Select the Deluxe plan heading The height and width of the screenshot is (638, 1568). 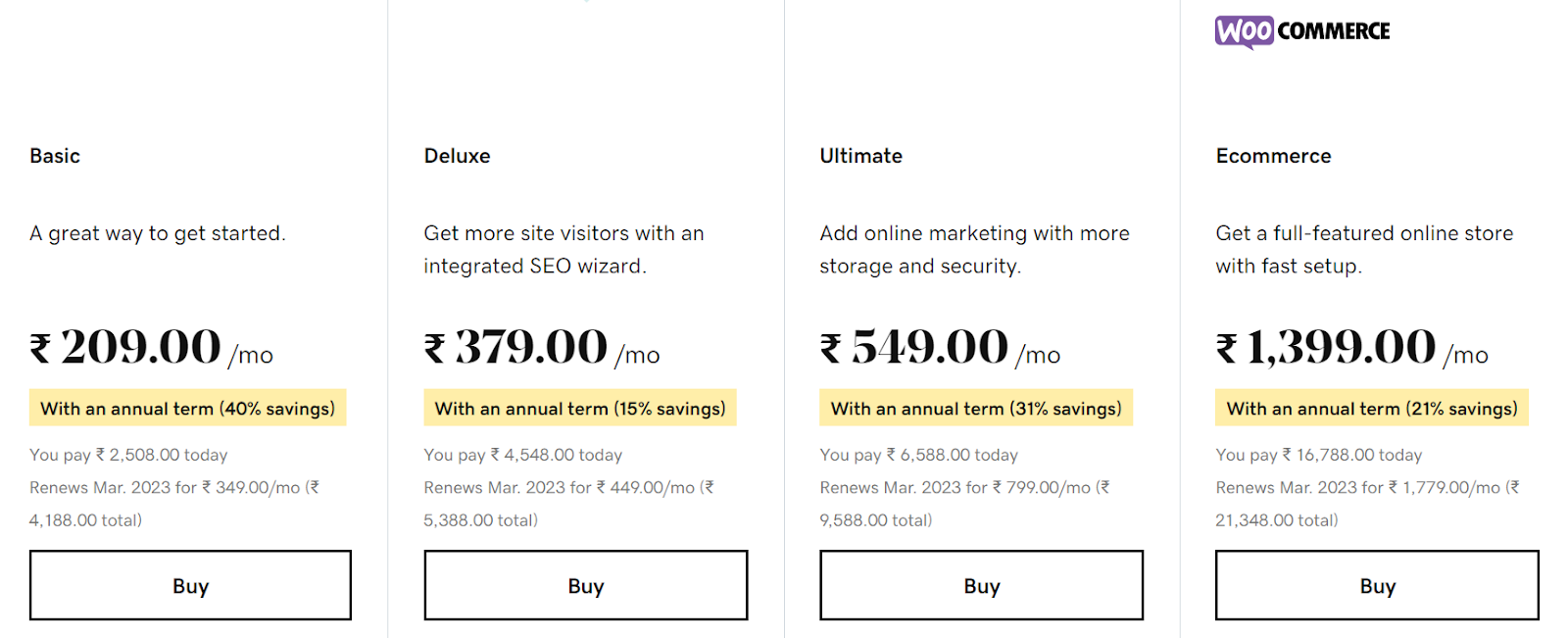pyautogui.click(x=457, y=156)
